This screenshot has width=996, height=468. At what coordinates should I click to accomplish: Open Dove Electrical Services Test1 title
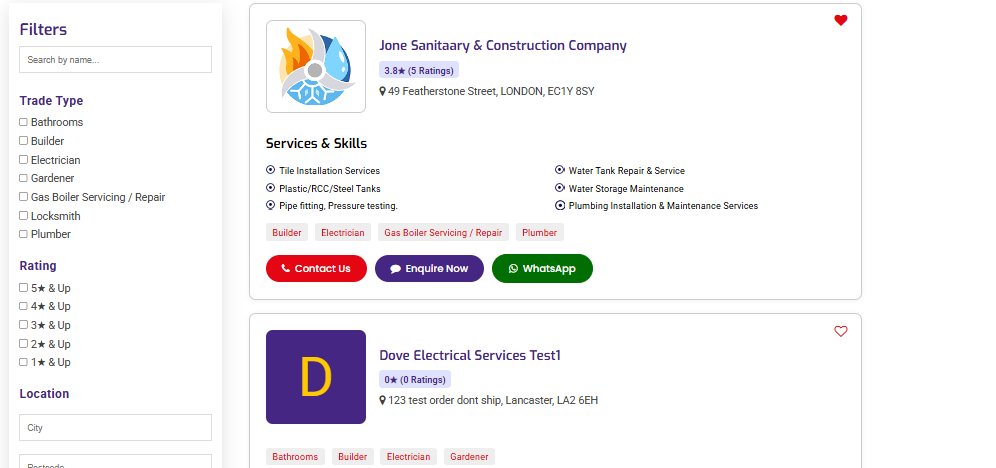coord(470,356)
